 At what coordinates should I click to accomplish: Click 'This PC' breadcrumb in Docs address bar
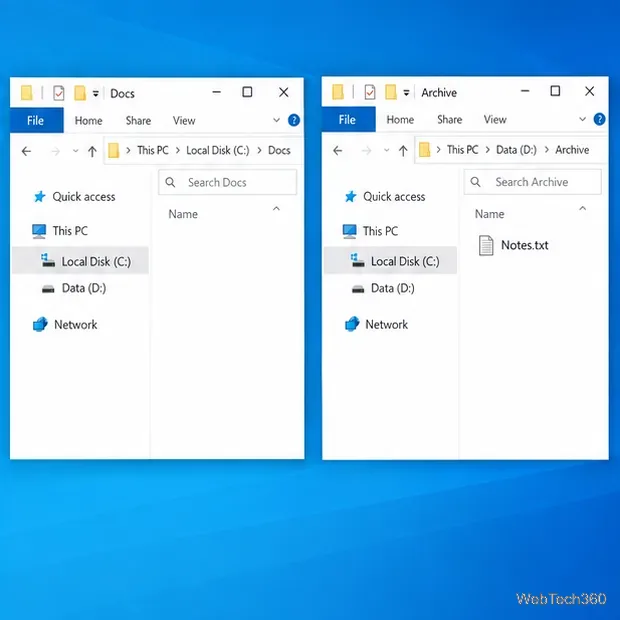tap(153, 150)
